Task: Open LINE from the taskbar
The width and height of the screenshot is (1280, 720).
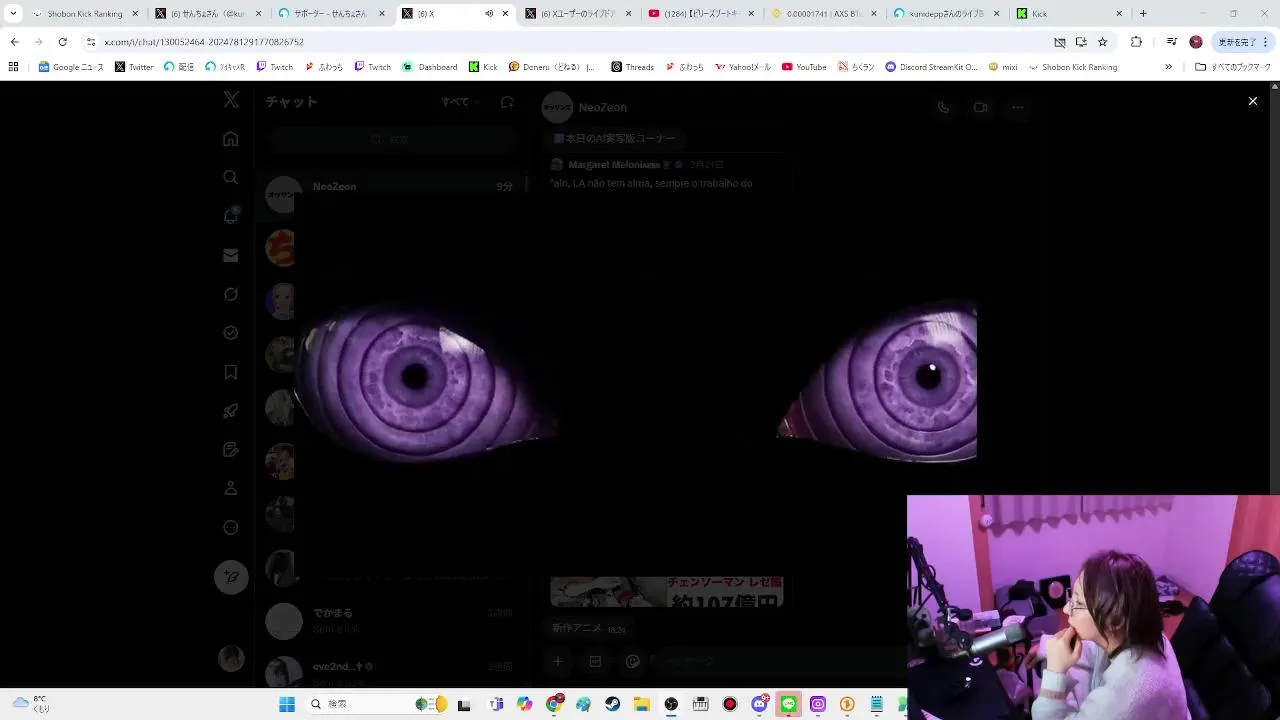Action: (789, 704)
